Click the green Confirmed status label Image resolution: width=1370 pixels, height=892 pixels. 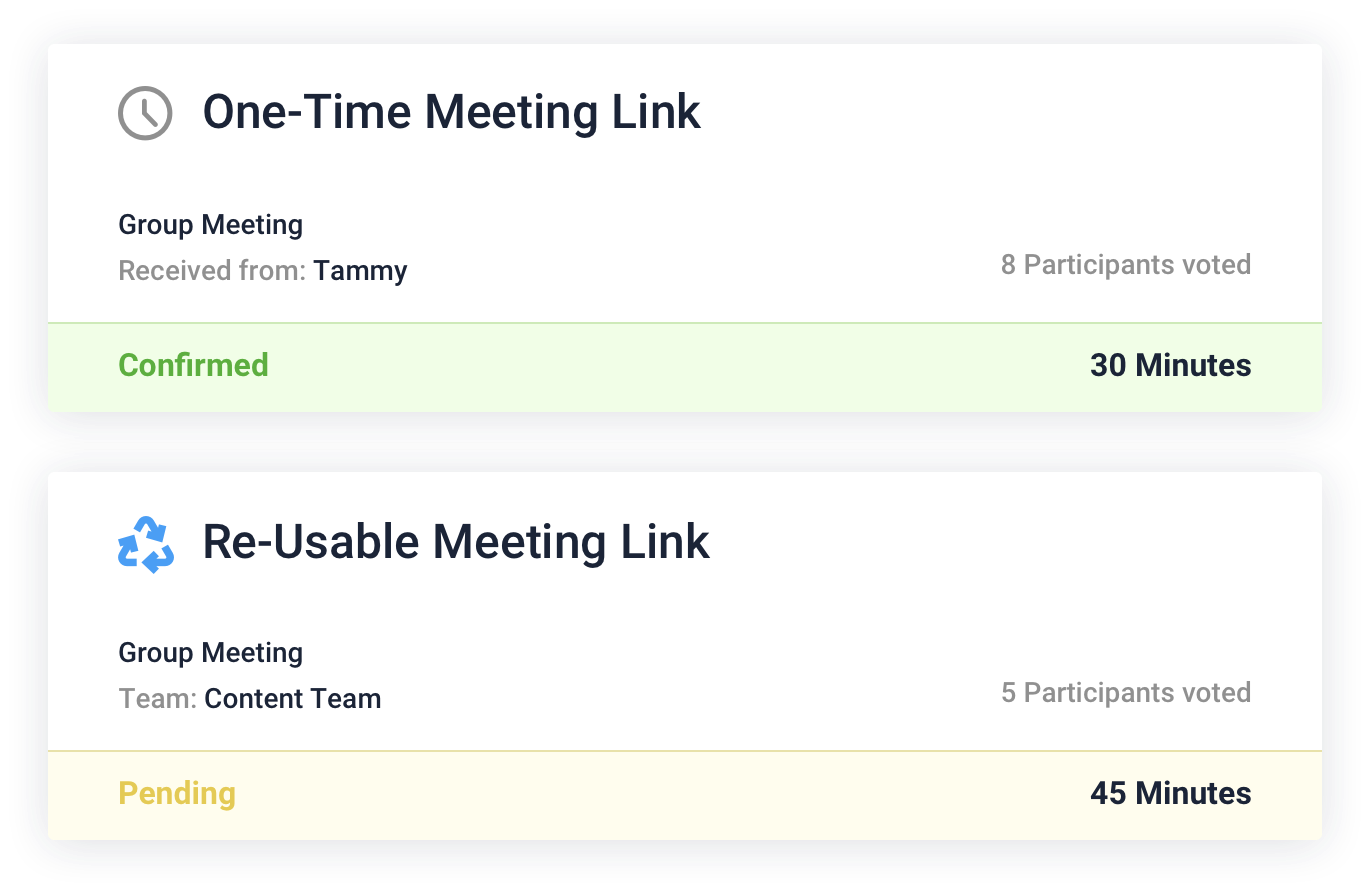pos(193,365)
